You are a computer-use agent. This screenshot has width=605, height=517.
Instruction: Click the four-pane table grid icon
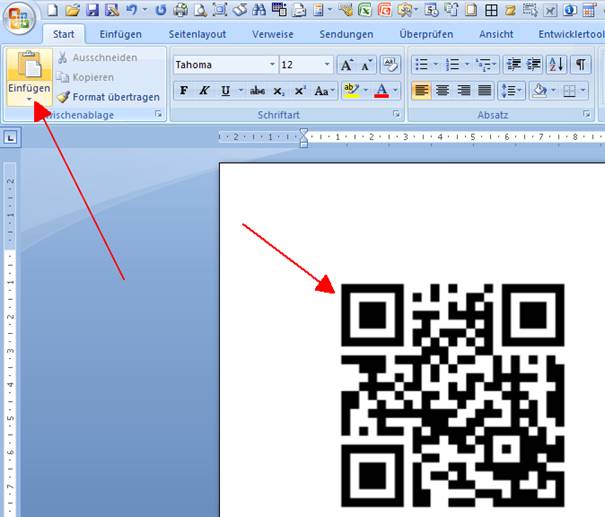pos(491,10)
